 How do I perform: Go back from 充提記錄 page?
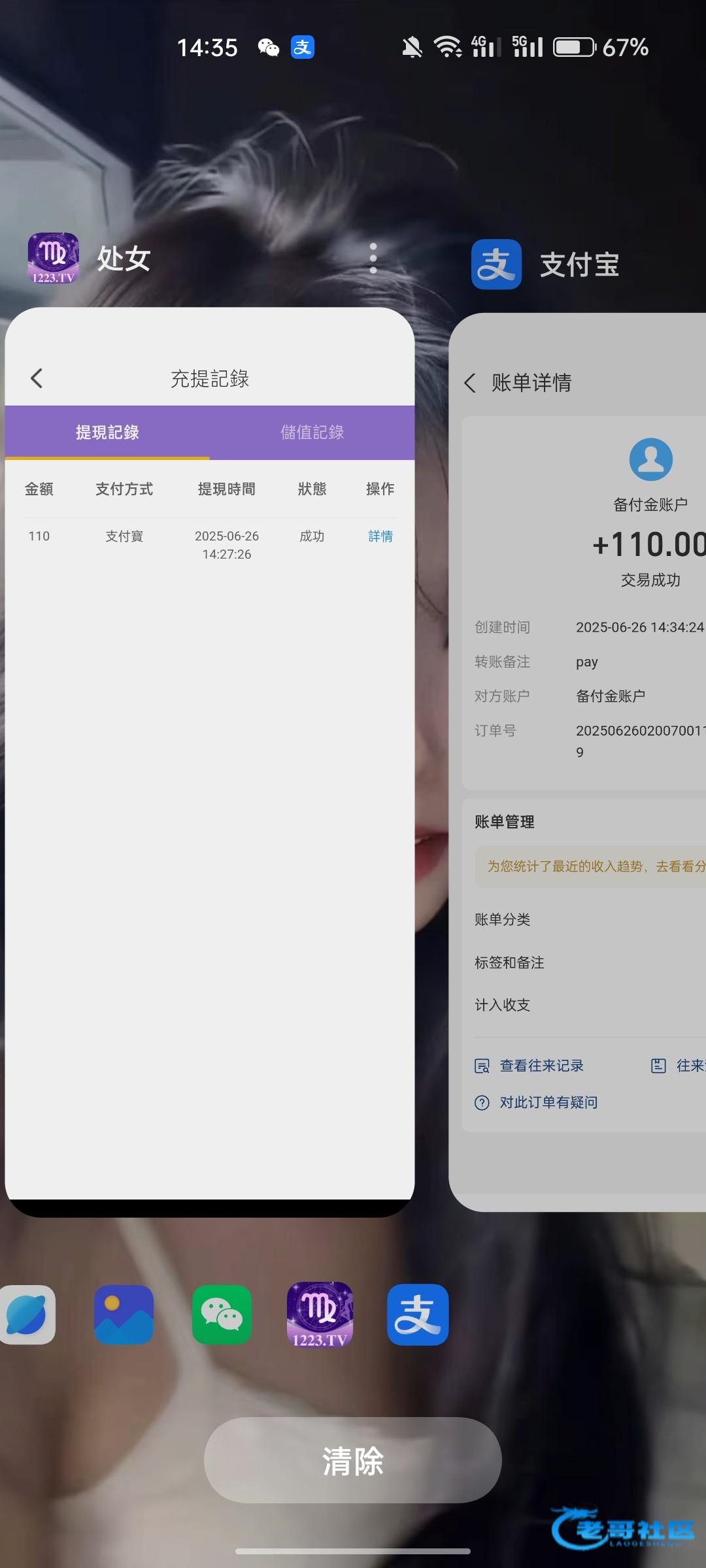pos(37,378)
